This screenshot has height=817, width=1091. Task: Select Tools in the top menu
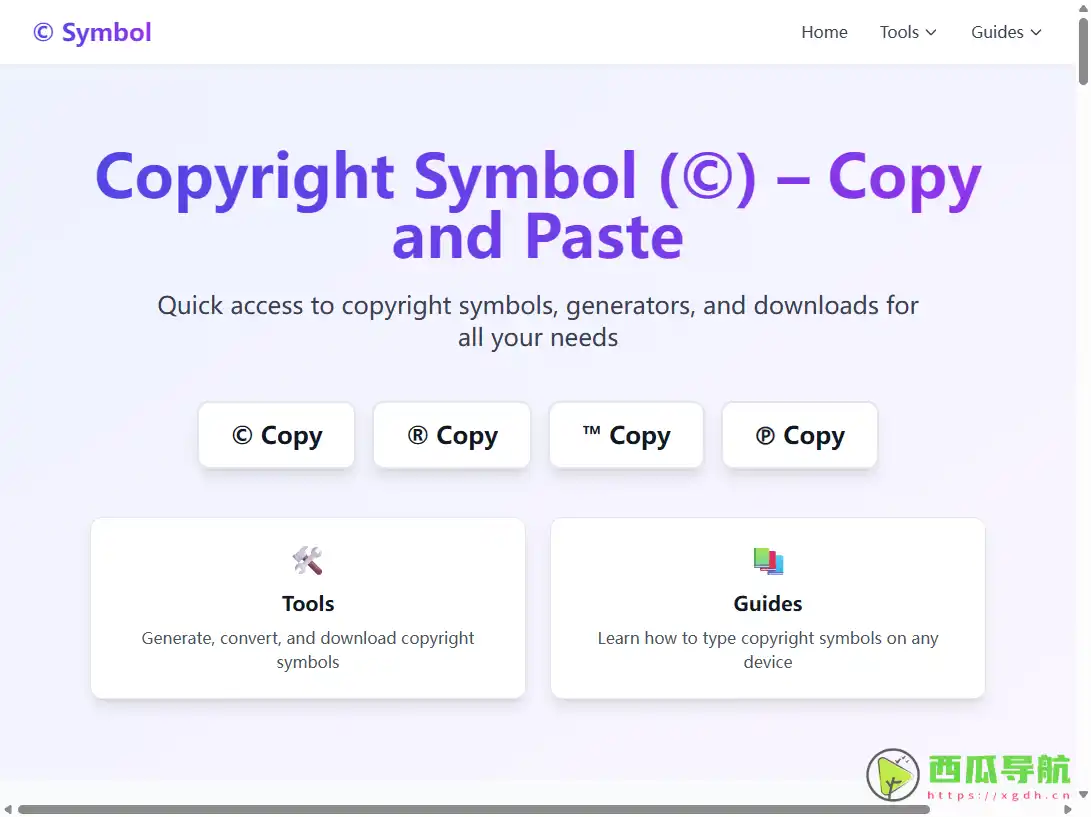click(899, 32)
